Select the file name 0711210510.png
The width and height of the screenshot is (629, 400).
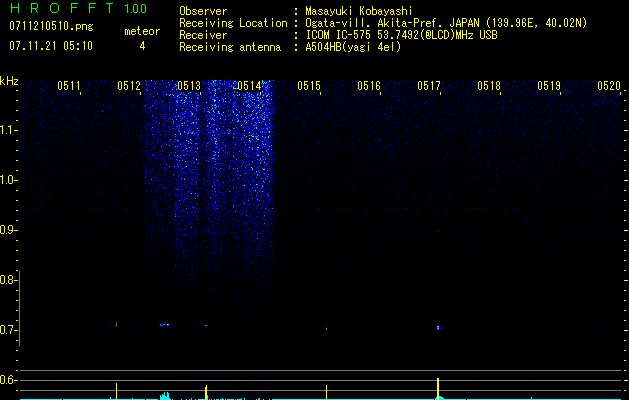(51, 26)
